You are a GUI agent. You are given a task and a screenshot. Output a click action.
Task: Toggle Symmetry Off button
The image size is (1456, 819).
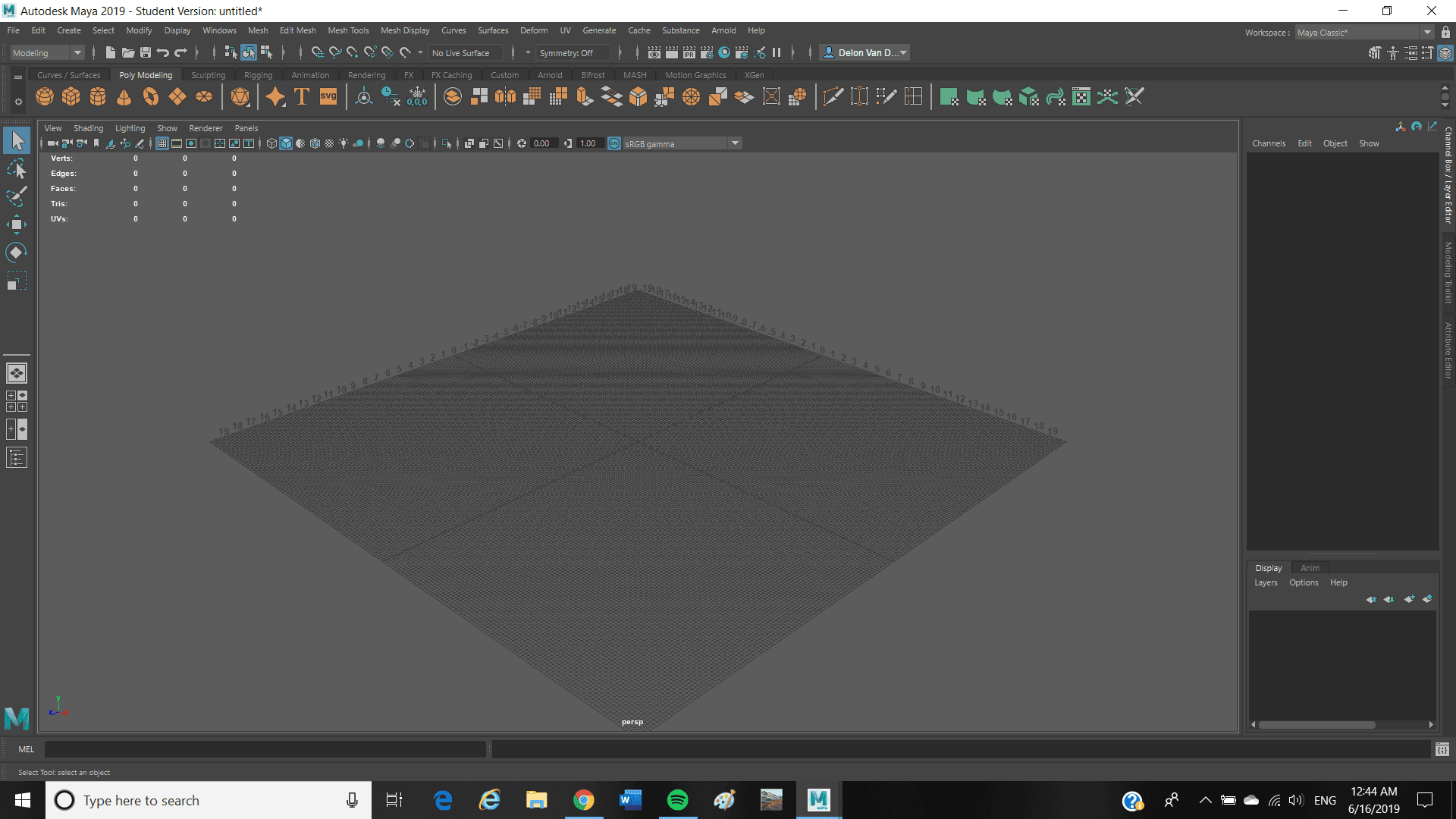pos(566,52)
